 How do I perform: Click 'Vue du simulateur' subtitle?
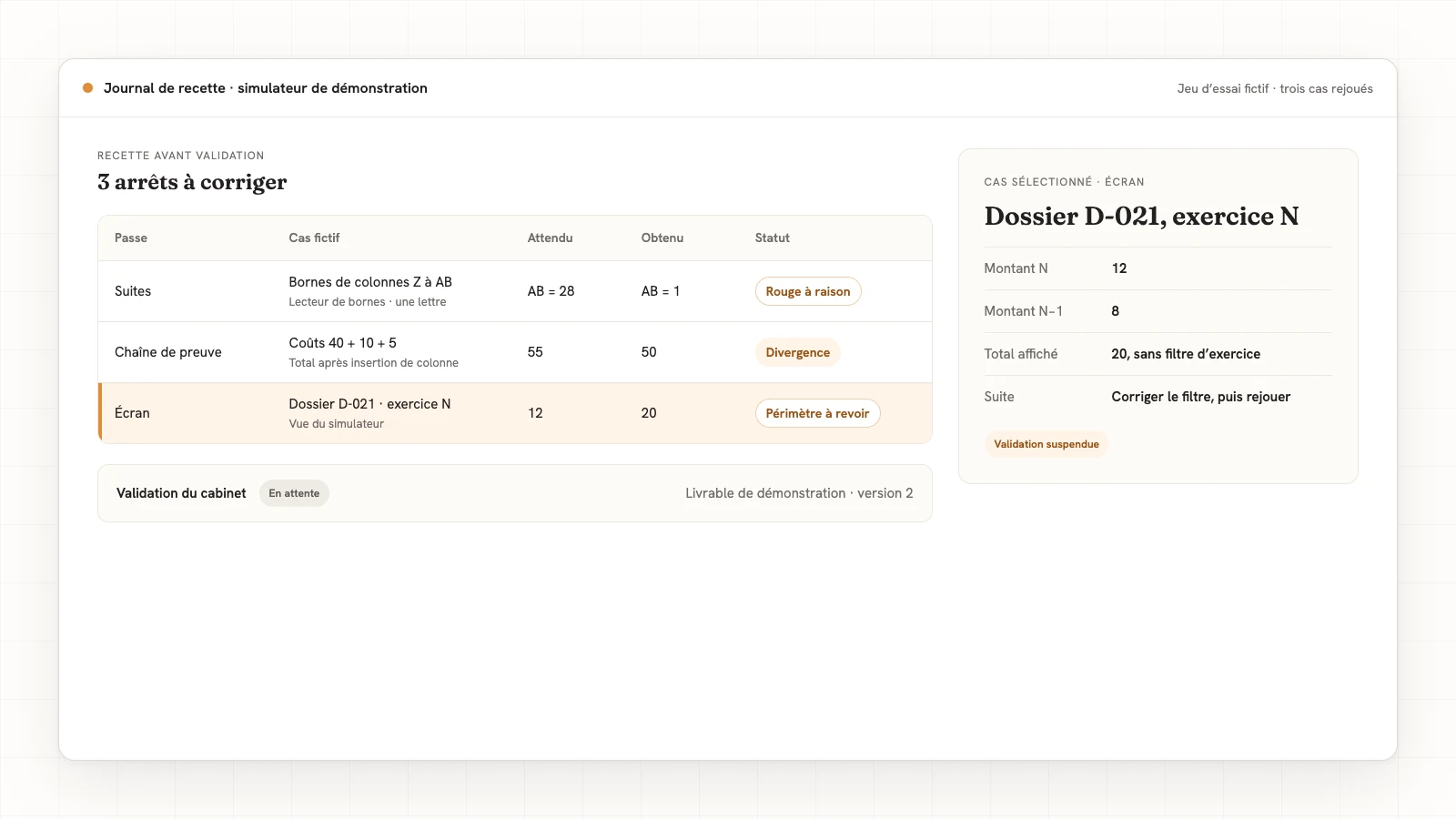point(336,424)
